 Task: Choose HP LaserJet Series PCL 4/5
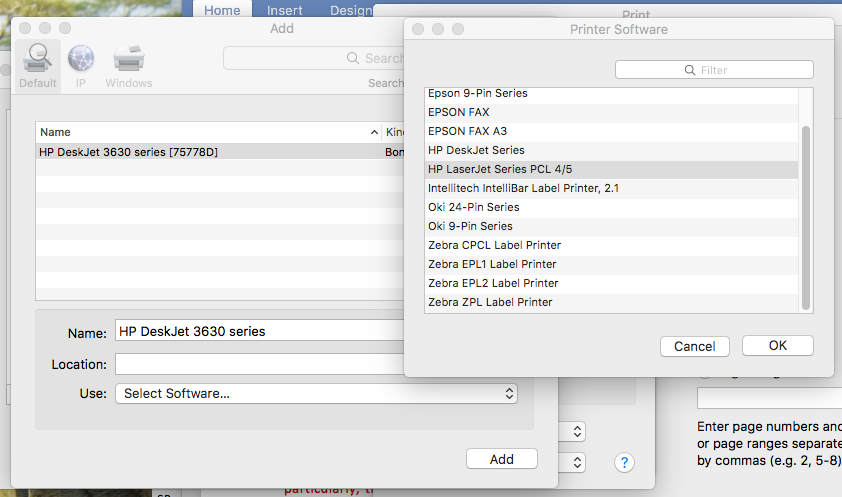[611, 169]
